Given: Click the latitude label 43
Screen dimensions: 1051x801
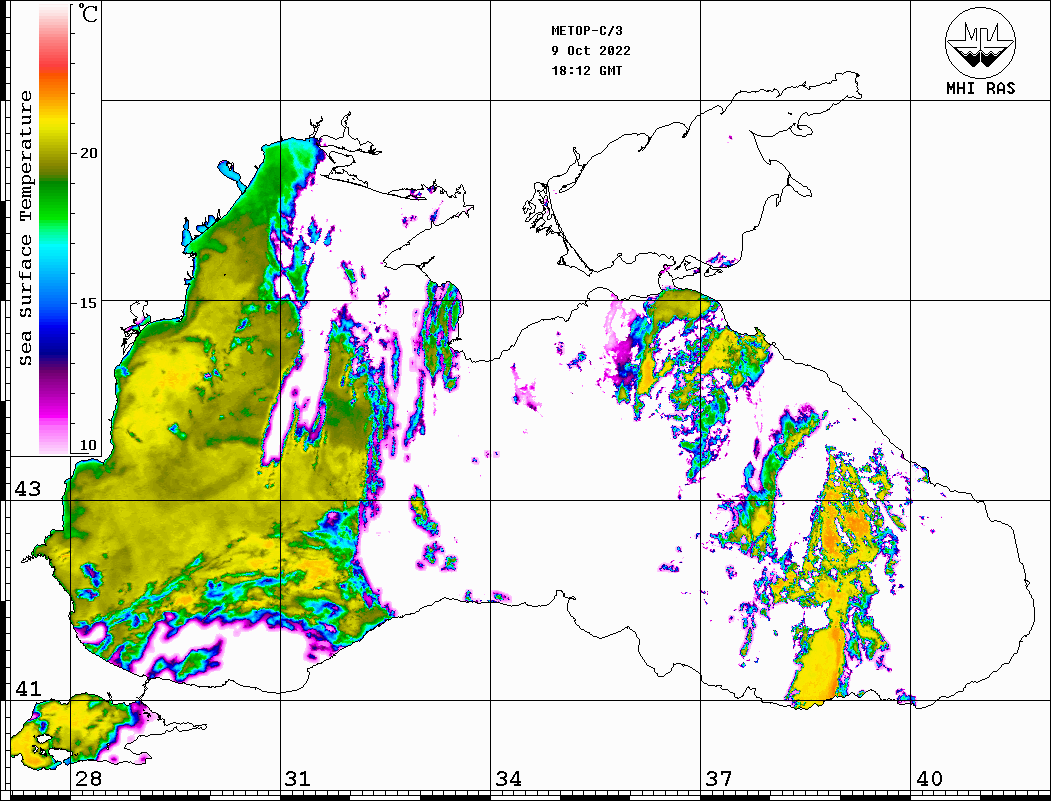Looking at the screenshot, I should (x=27, y=489).
